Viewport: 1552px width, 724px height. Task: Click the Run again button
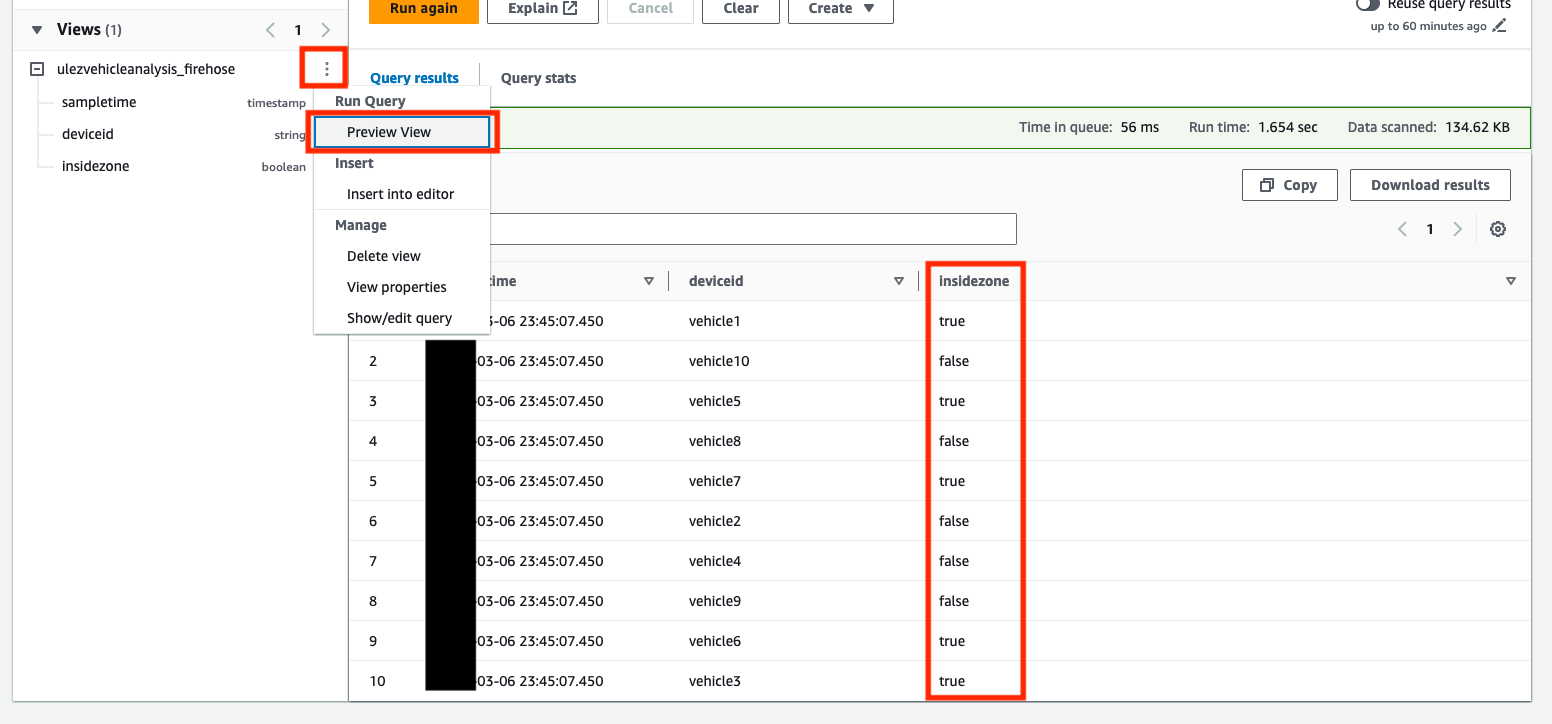(424, 9)
